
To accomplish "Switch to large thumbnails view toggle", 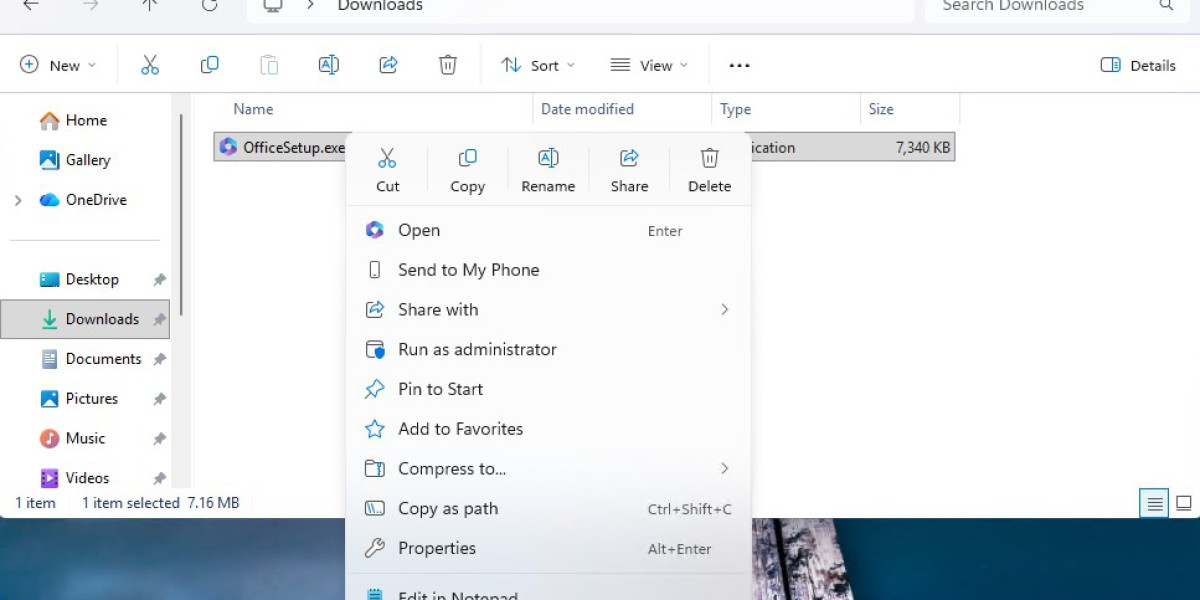I will (1184, 503).
